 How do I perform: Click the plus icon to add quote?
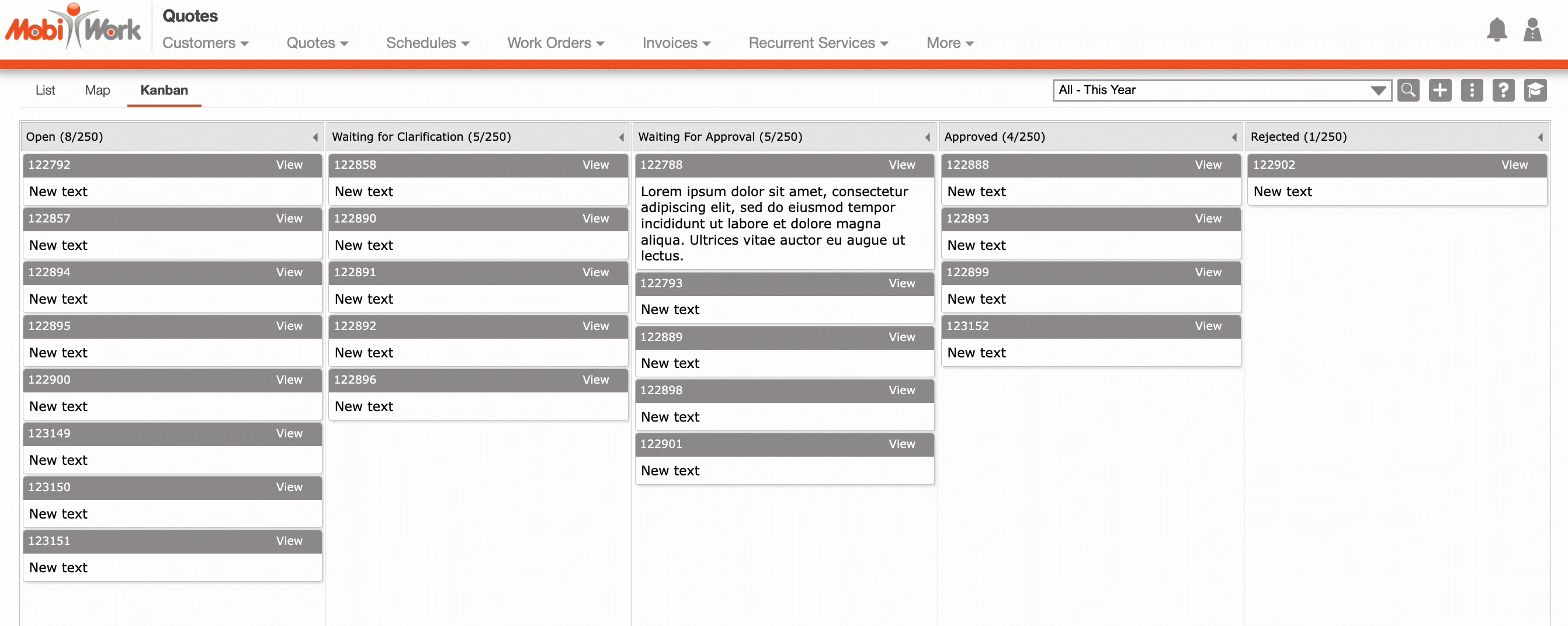pyautogui.click(x=1439, y=90)
